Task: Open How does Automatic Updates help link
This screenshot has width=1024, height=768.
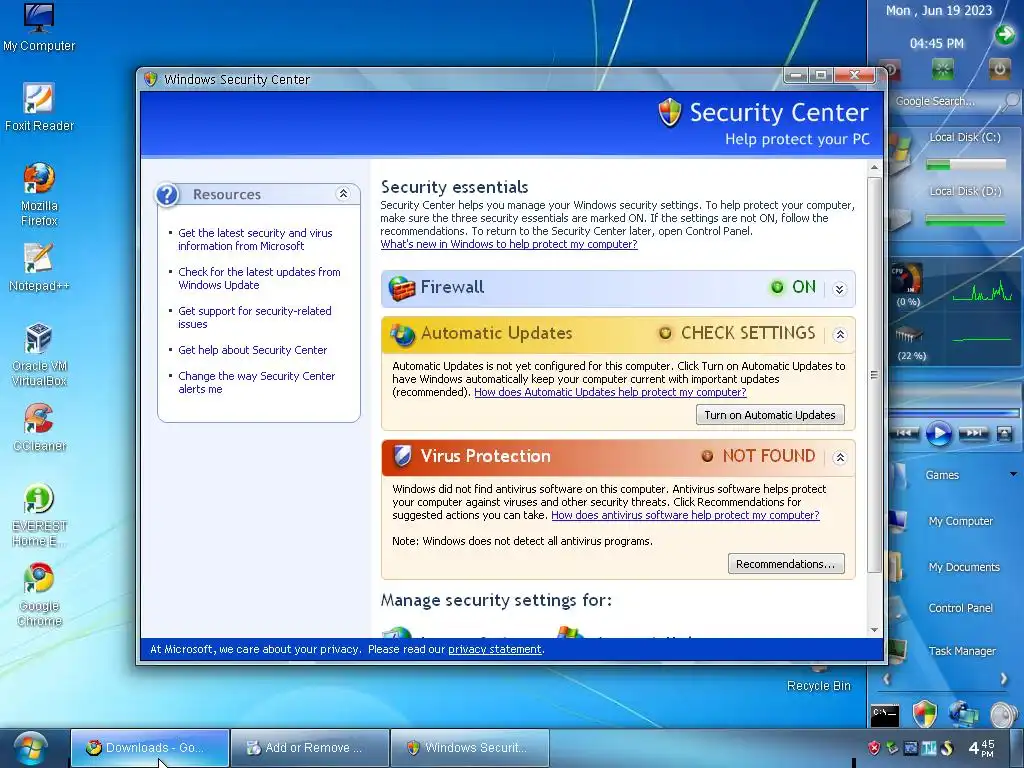Action: [x=610, y=392]
